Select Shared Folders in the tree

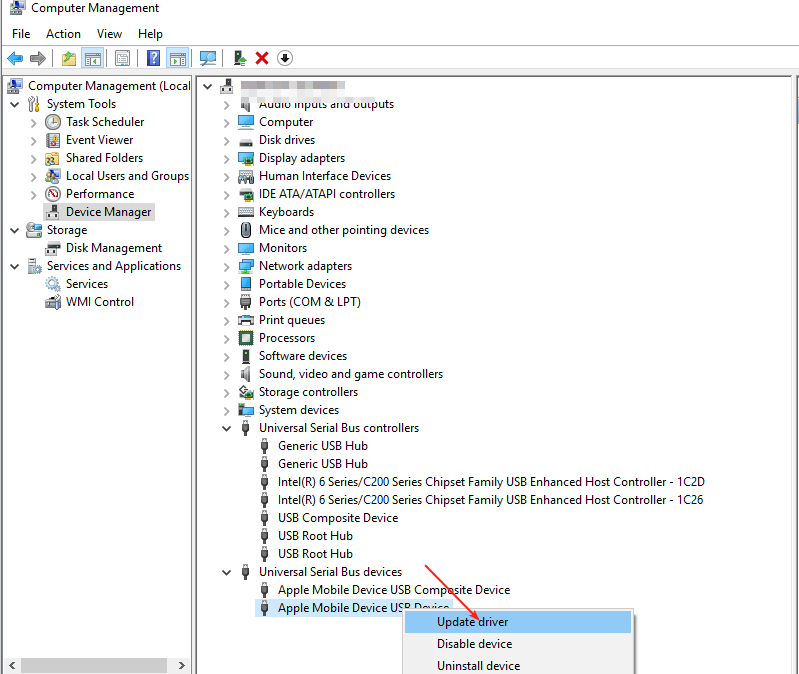[104, 158]
